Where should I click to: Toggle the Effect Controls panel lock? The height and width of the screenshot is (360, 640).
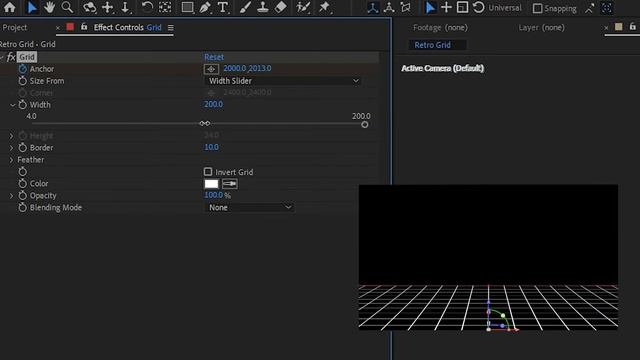coord(84,27)
